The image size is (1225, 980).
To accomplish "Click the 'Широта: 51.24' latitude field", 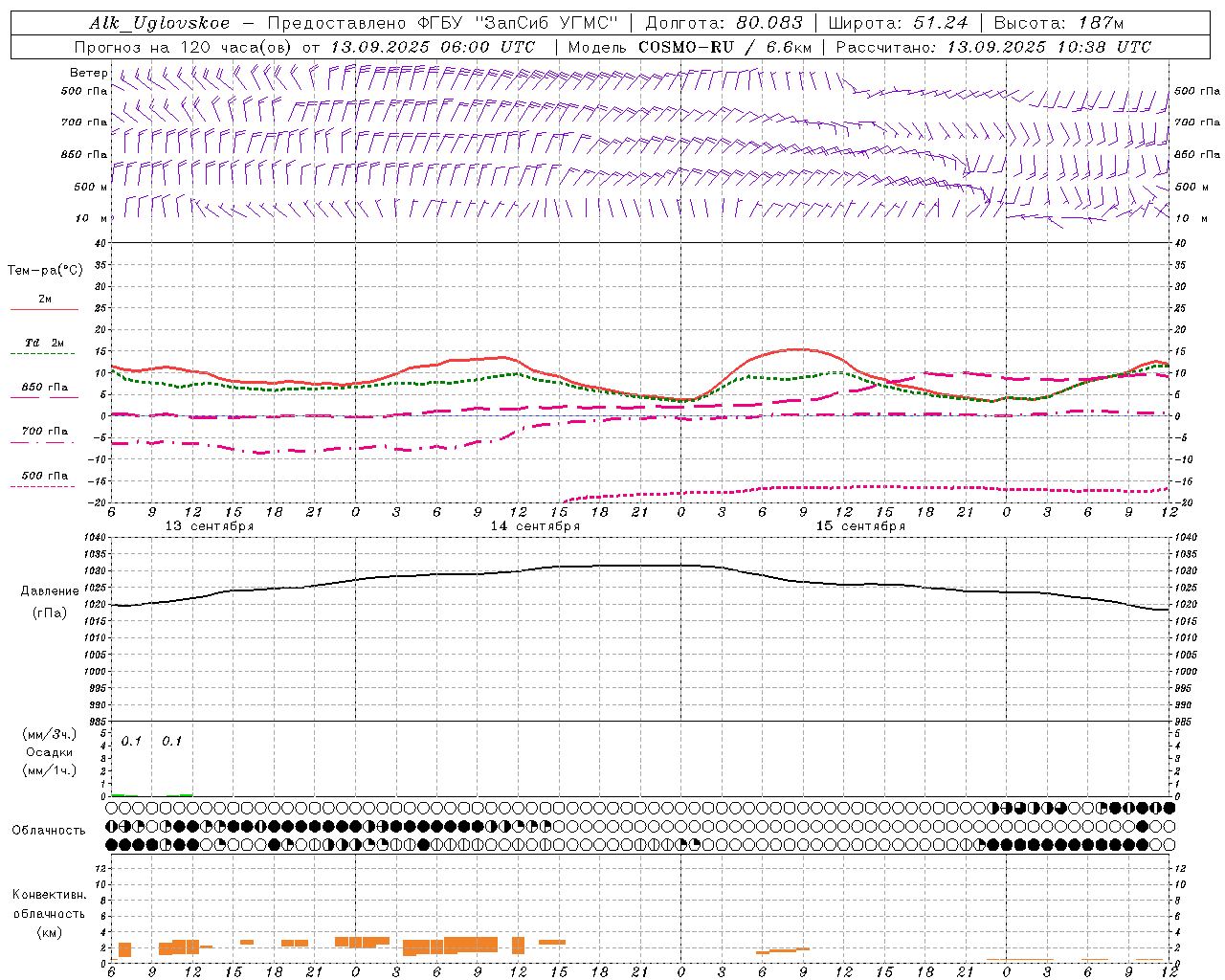I will [x=898, y=24].
